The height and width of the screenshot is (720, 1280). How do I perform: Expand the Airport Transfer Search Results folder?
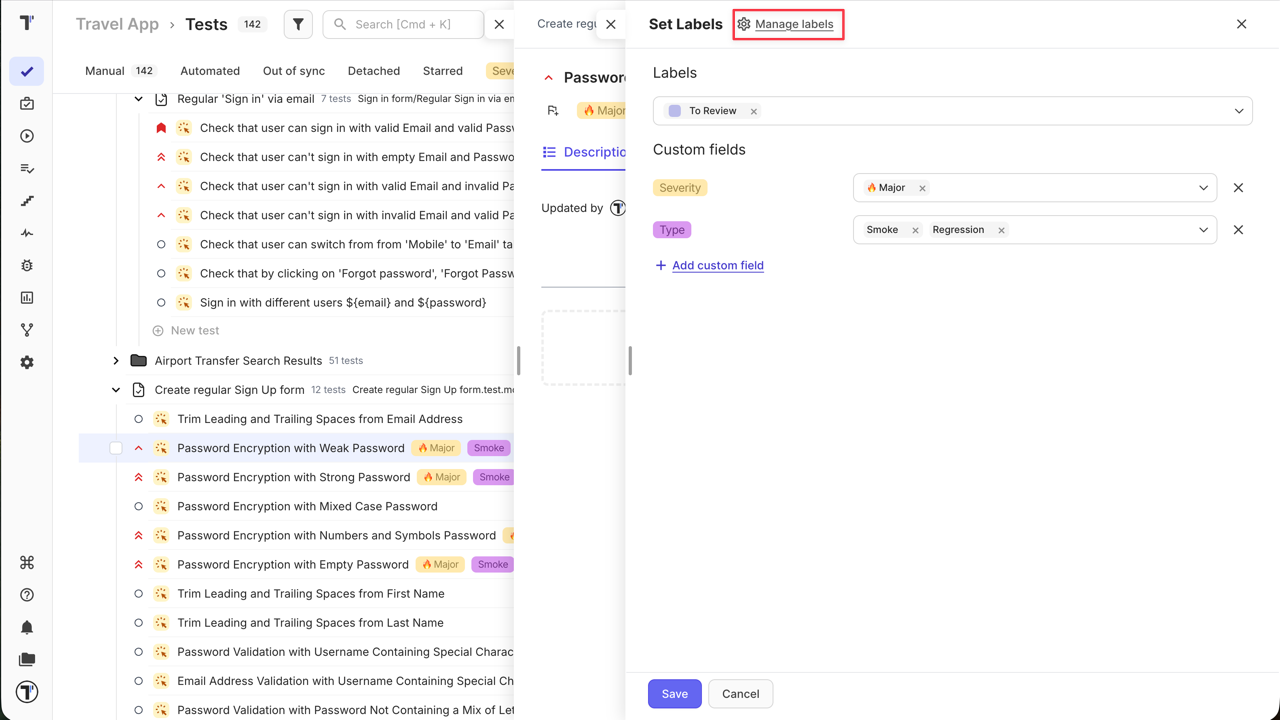116,361
